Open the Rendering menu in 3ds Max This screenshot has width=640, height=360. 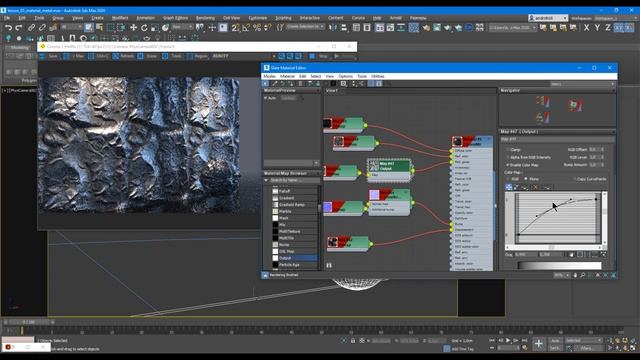pos(205,18)
